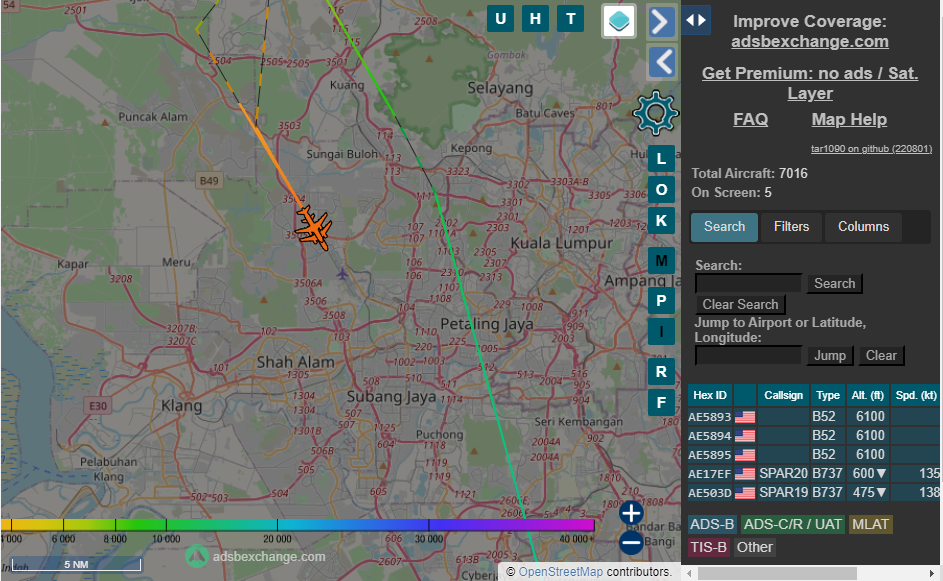Screen dimensions: 943x581
Task: Toggle the F map button
Action: tap(661, 402)
